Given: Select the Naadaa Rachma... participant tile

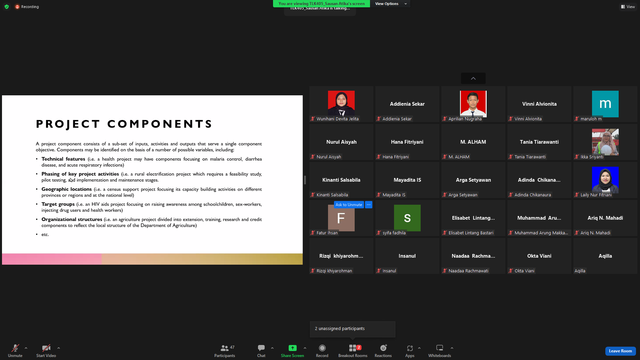Looking at the screenshot, I should (x=473, y=256).
